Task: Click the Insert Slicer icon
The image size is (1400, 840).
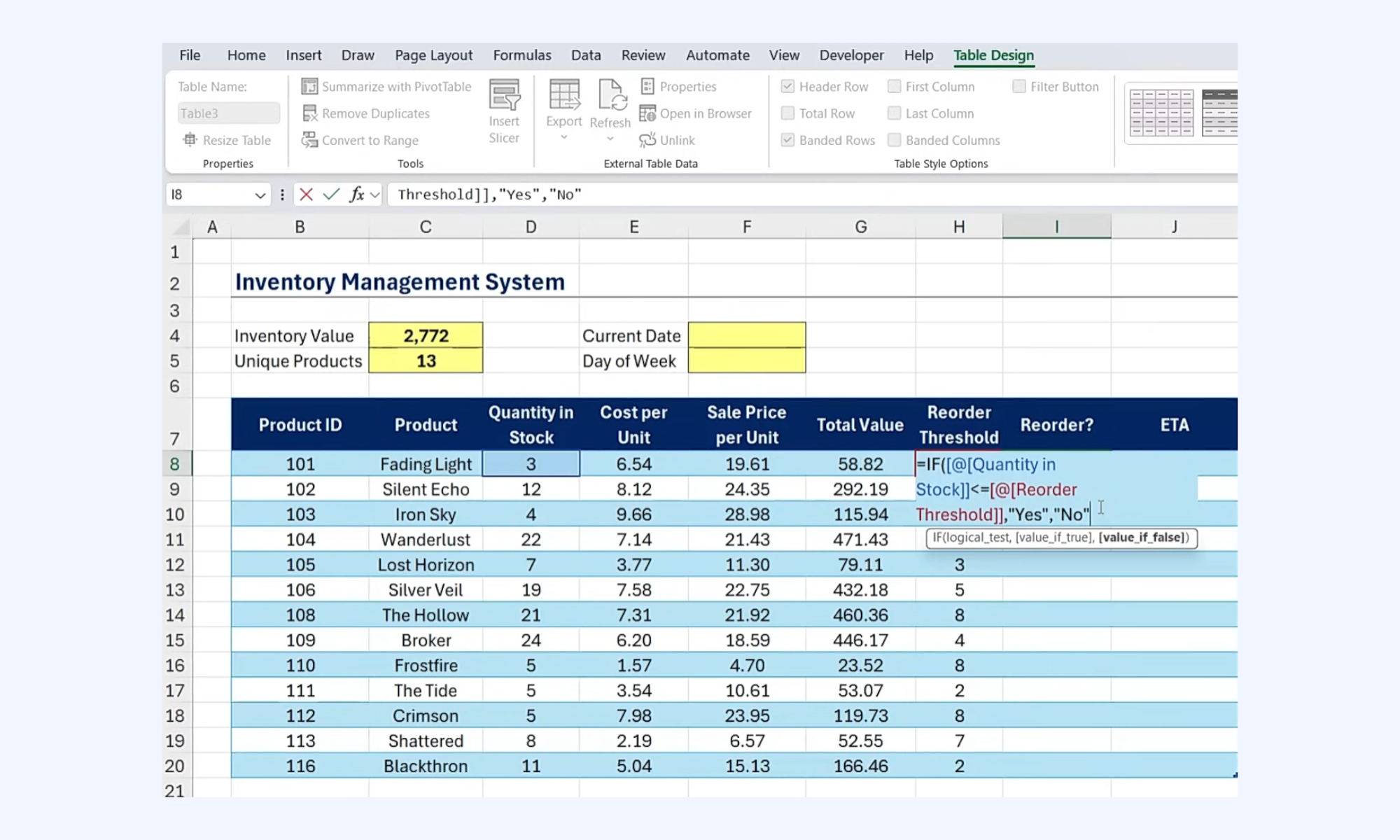Action: coord(504,94)
